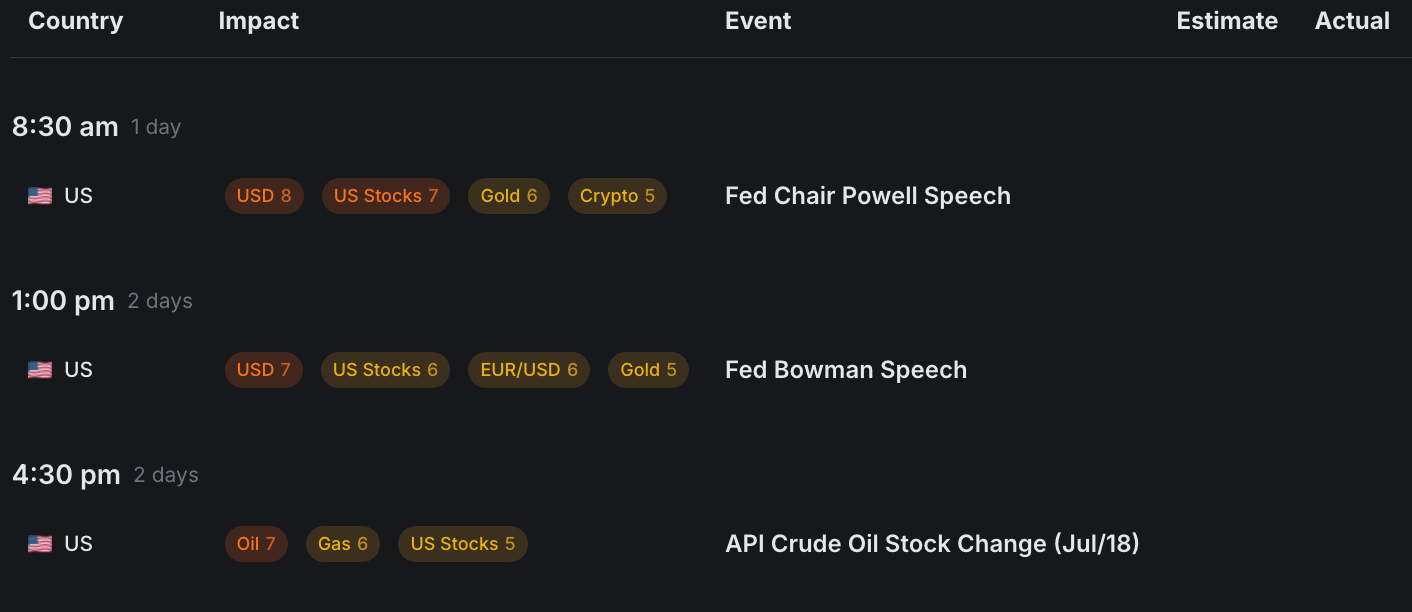This screenshot has height=612, width=1412.
Task: Click the Crypto 5 impact badge
Action: (617, 196)
